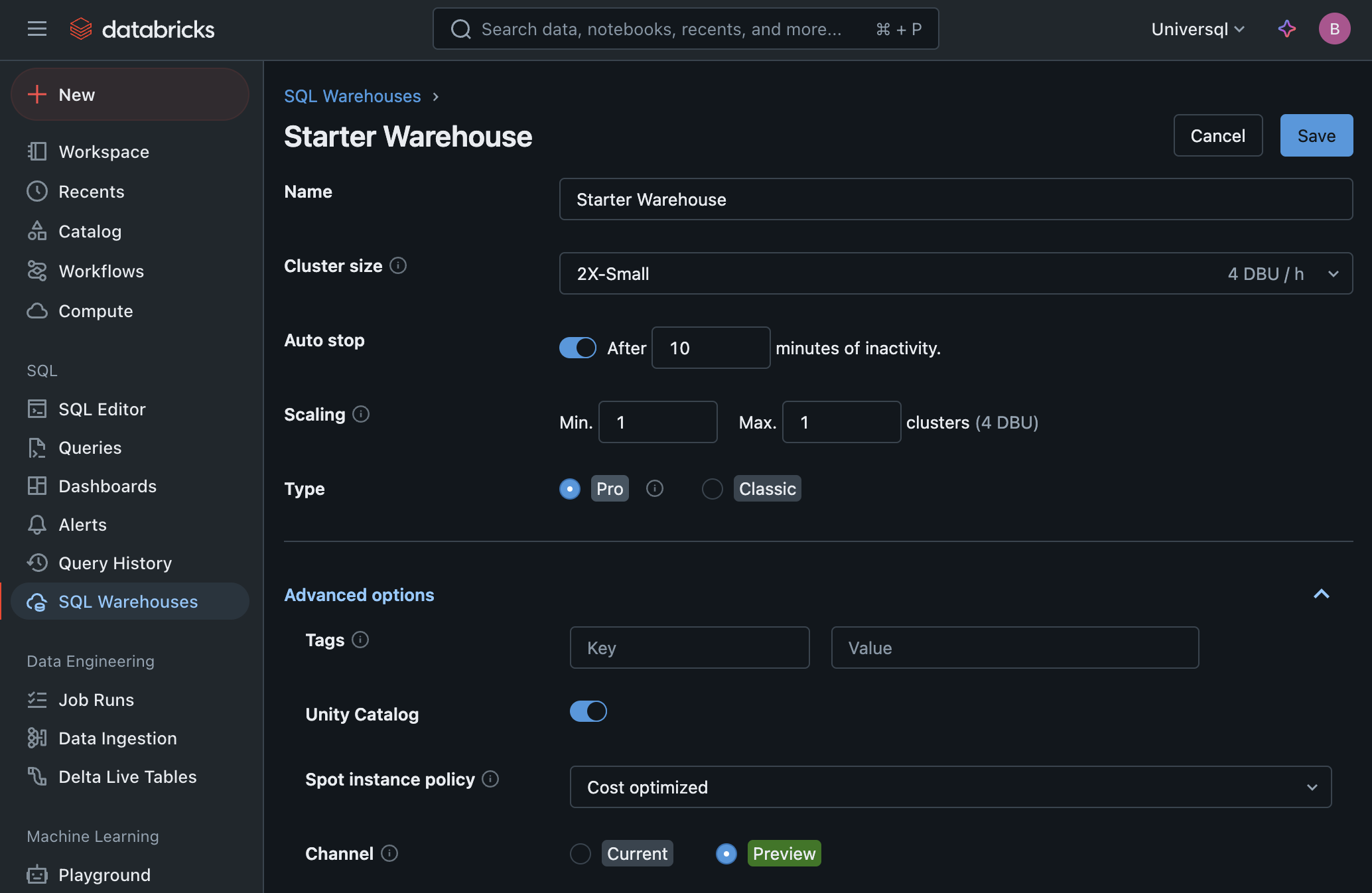
Task: Click the SQL Warehouses cloud icon
Action: [37, 601]
